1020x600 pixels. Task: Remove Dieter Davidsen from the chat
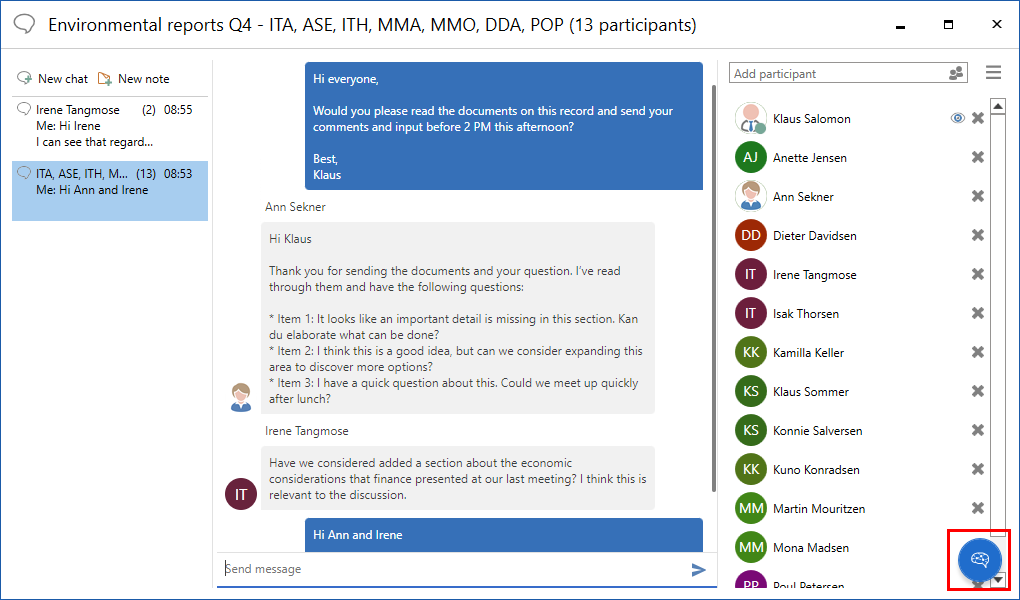pyautogui.click(x=978, y=235)
